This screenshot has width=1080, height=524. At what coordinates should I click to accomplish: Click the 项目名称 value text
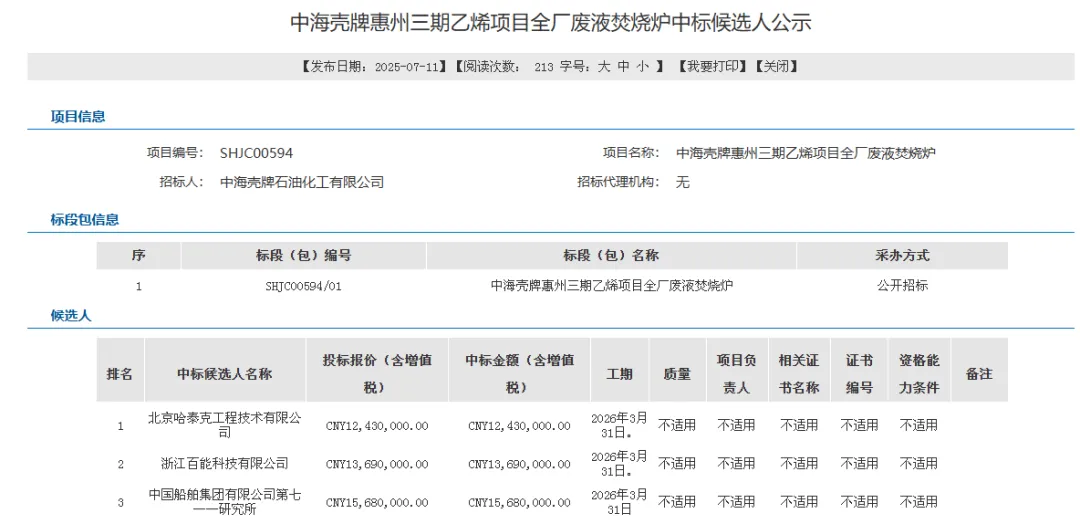pyautogui.click(x=806, y=153)
